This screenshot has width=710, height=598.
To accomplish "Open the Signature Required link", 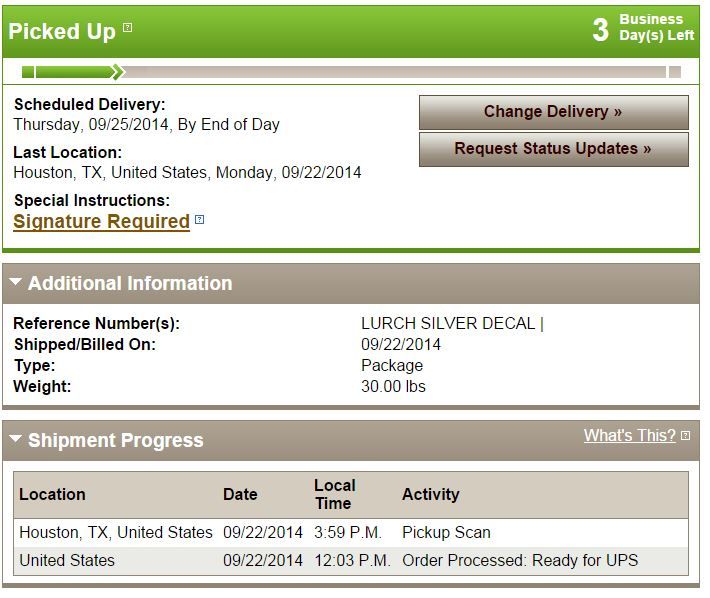I will (101, 221).
